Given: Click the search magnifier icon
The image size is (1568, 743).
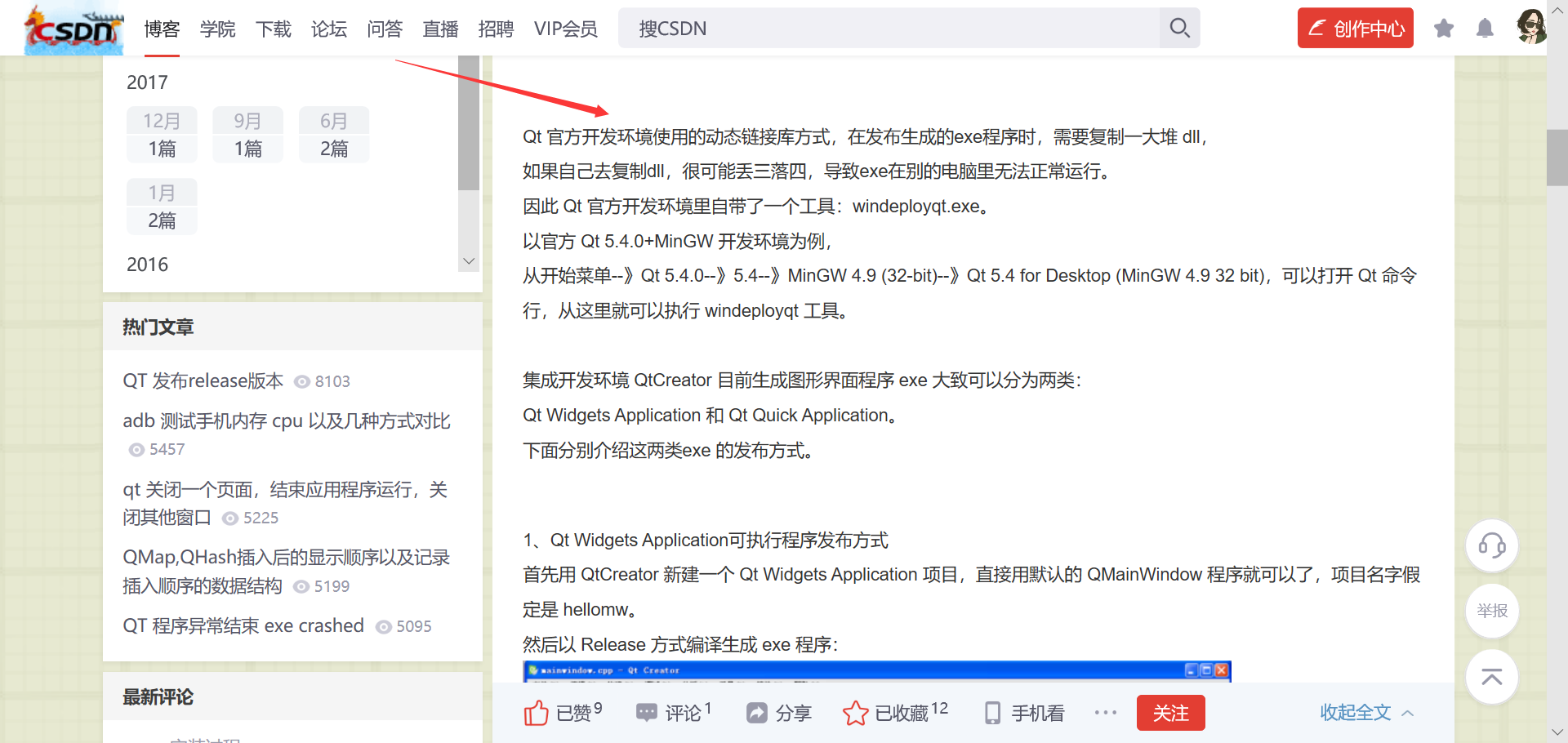Looking at the screenshot, I should pos(1178,28).
